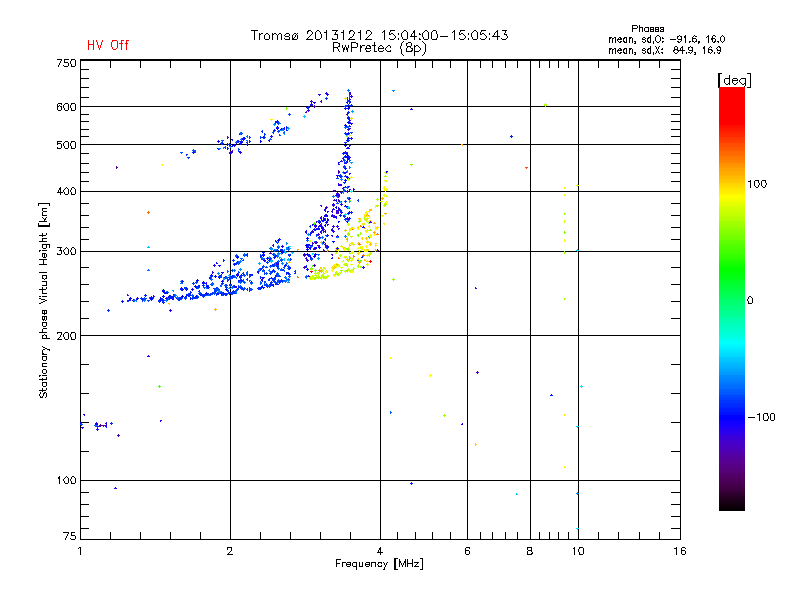Viewport: 800px width, 600px height.
Task: Click the y-axis tick label "750"
Action: point(66,63)
